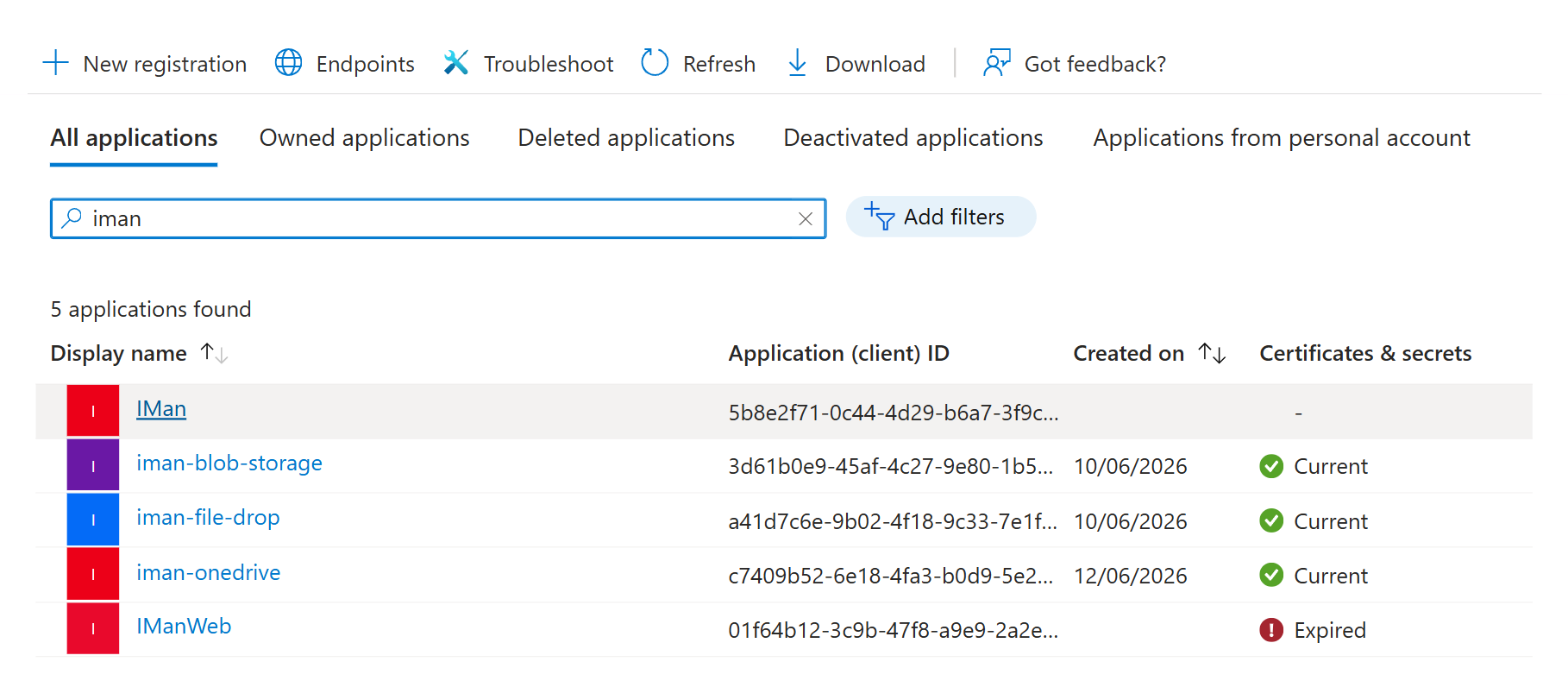Click client ID starting with a41d7c6e
1568x687 pixels.
pos(893,521)
